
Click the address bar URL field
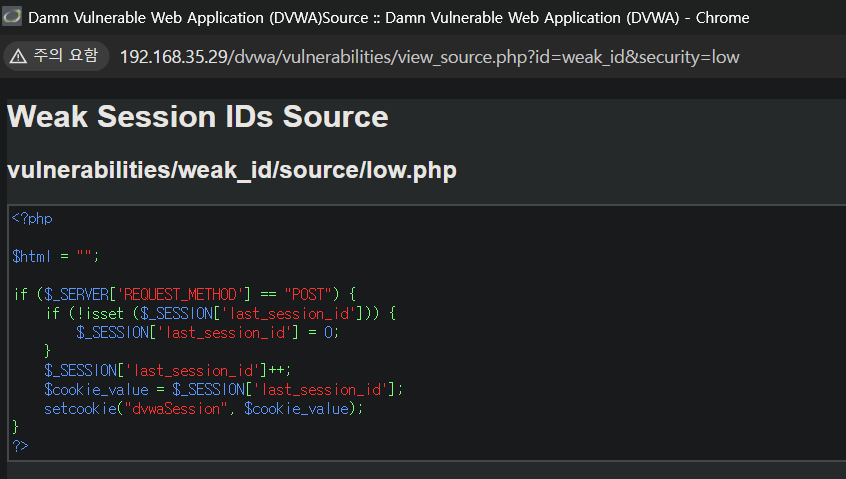tap(429, 57)
